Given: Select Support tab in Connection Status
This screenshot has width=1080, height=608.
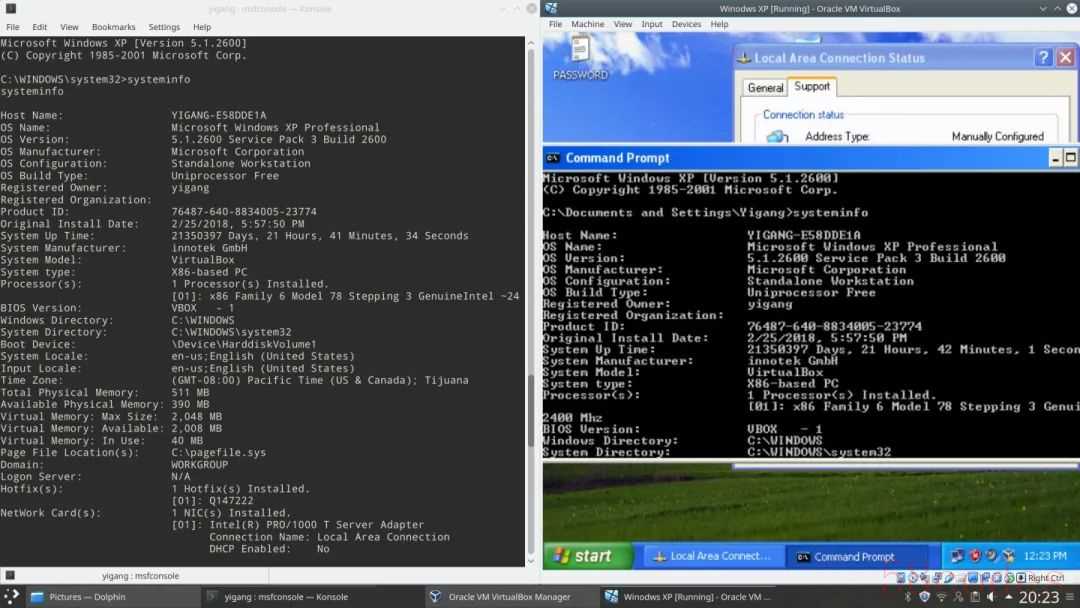Looking at the screenshot, I should 811,86.
